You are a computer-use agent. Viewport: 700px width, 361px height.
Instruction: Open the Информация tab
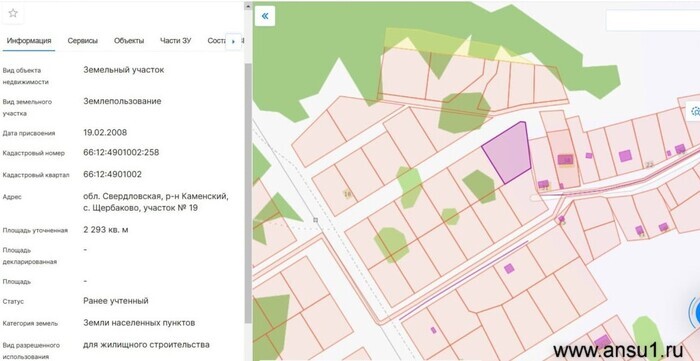[x=29, y=41]
